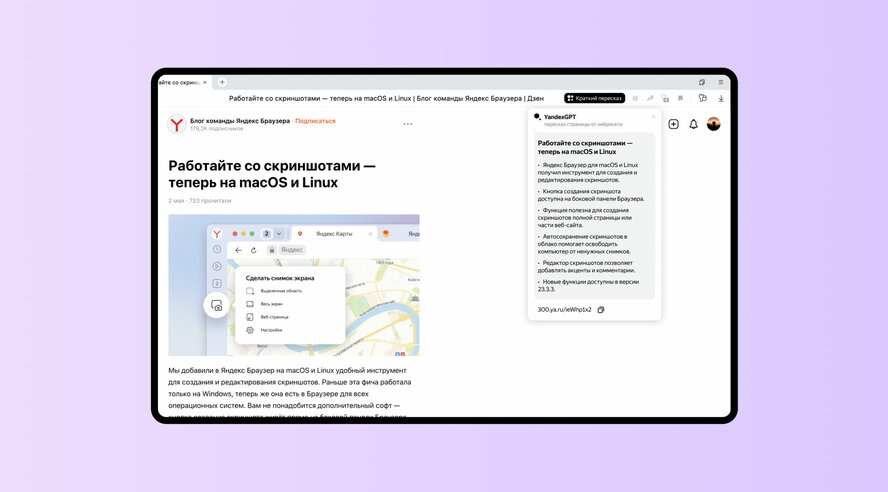The width and height of the screenshot is (888, 492).
Task: Open a new tab with the plus button
Action: 222,82
